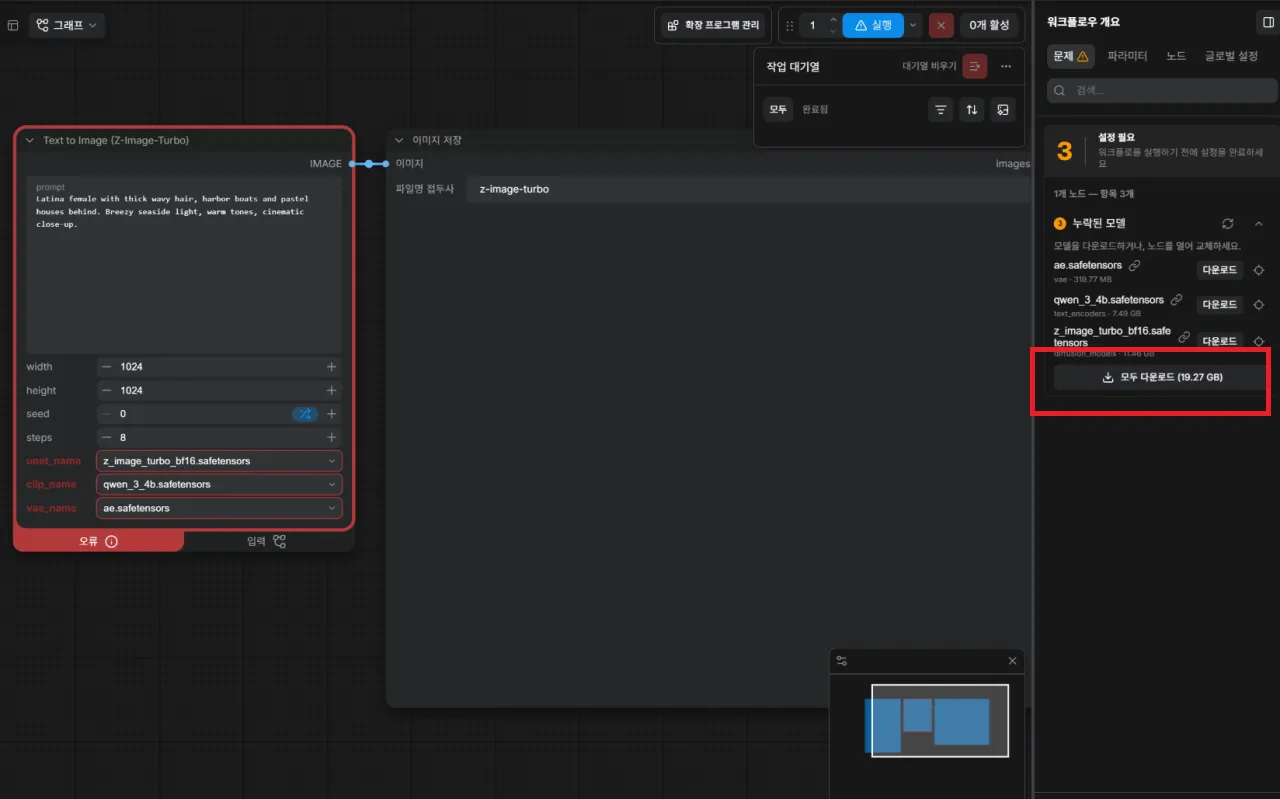Switch to the 노드 tab
This screenshot has width=1280, height=799.
pos(1176,56)
